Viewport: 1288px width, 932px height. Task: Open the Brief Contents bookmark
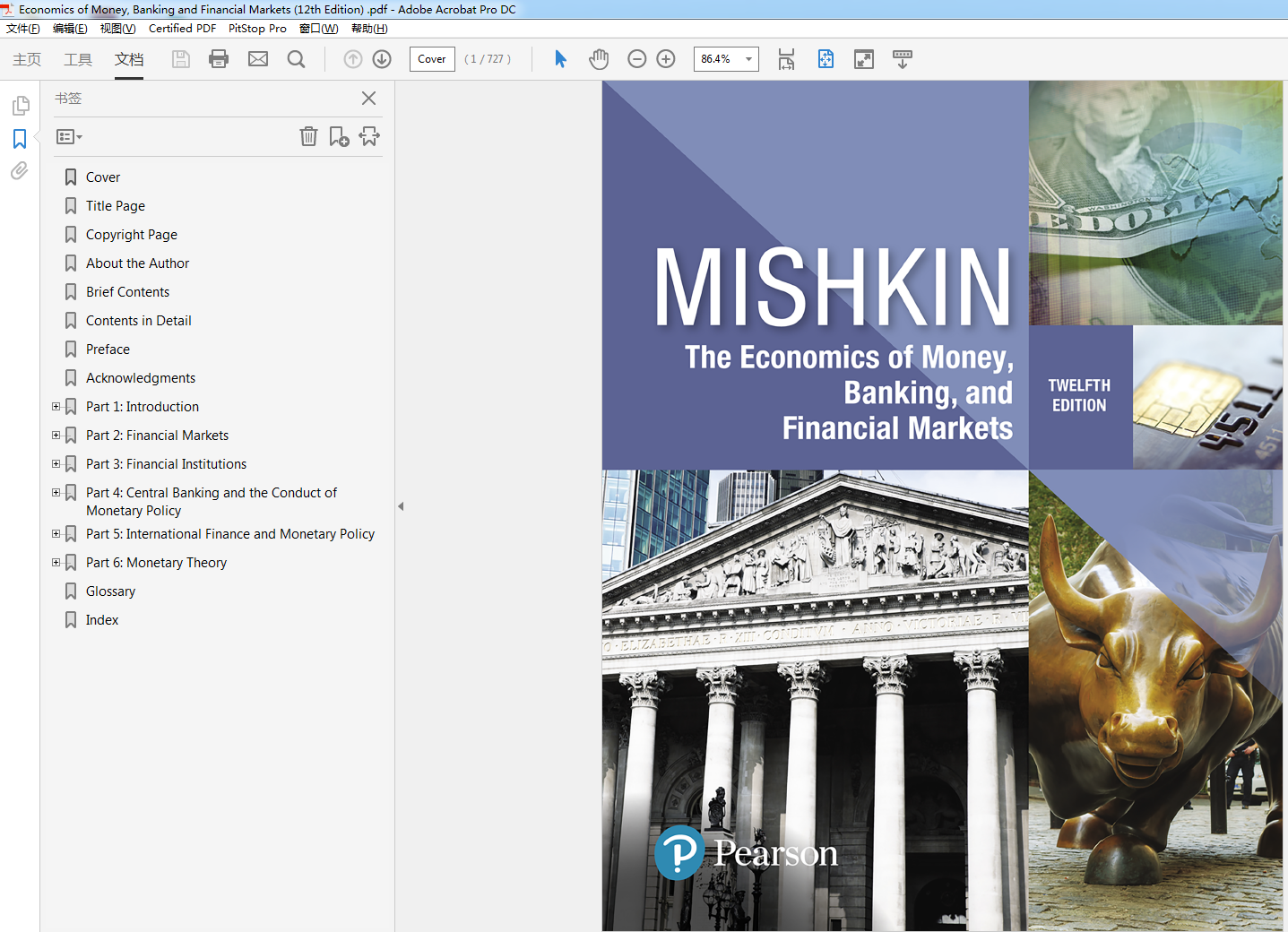click(x=128, y=292)
